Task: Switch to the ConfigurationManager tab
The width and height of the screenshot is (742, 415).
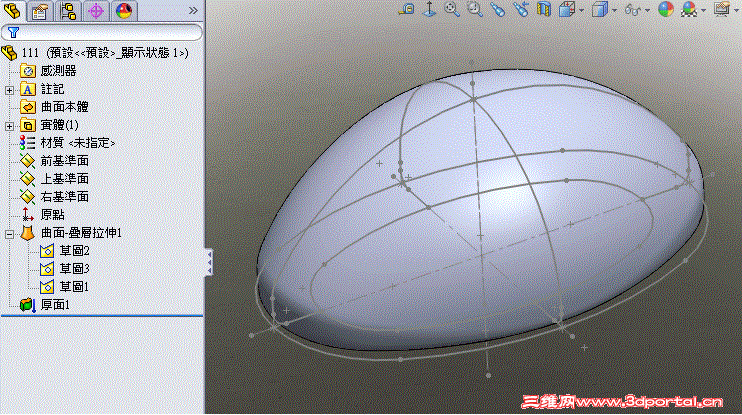Action: pyautogui.click(x=68, y=10)
